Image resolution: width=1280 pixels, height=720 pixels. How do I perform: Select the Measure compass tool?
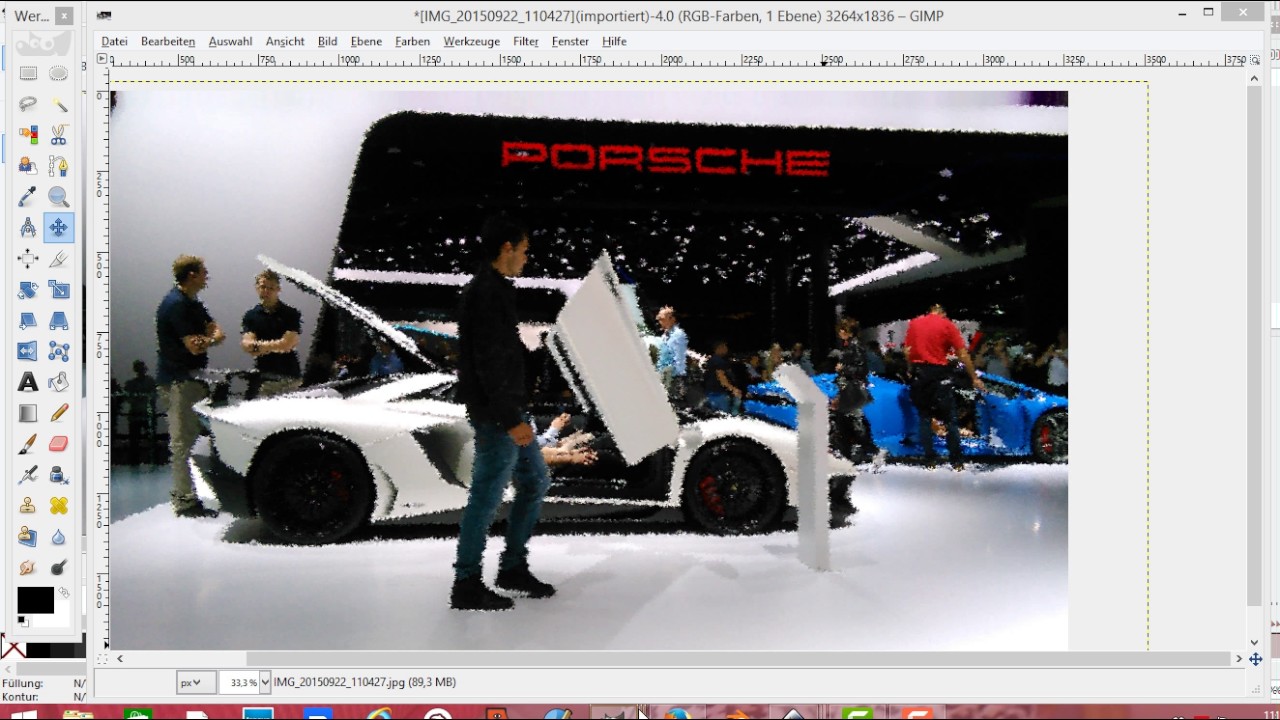pos(28,228)
